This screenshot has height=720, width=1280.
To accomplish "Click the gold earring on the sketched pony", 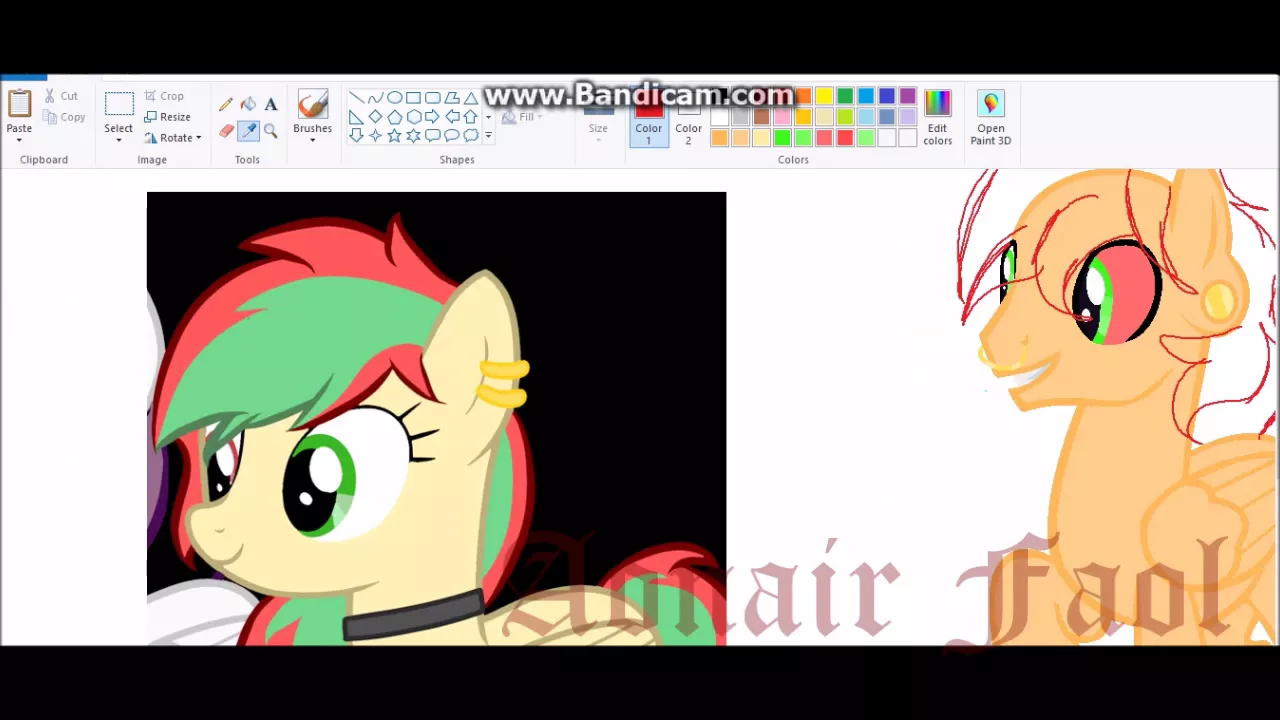I will click(x=1218, y=301).
